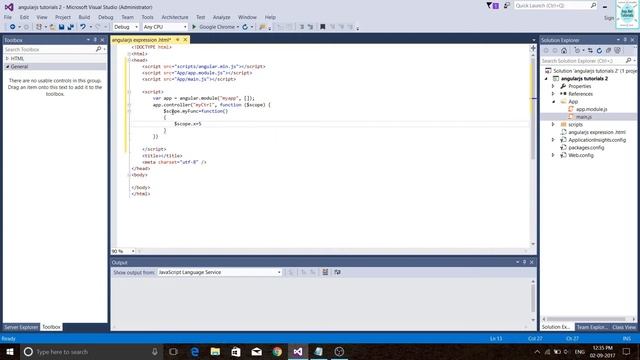Click Task View icon on taskbar
The height and width of the screenshot is (360, 640).
173,351
